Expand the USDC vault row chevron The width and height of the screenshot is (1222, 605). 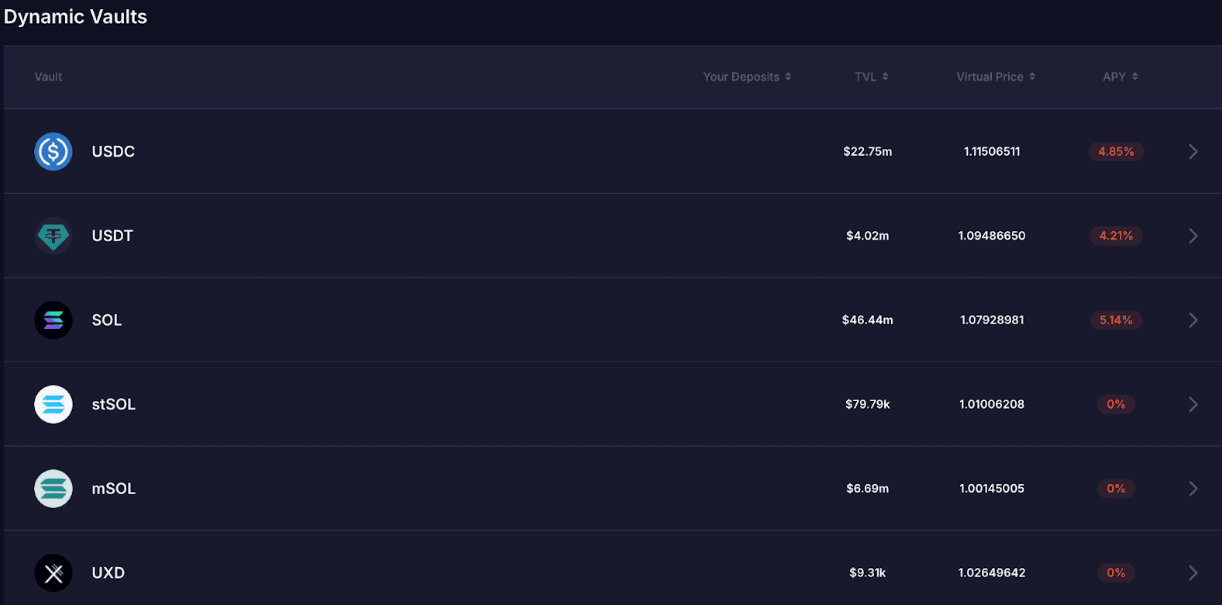[1193, 152]
